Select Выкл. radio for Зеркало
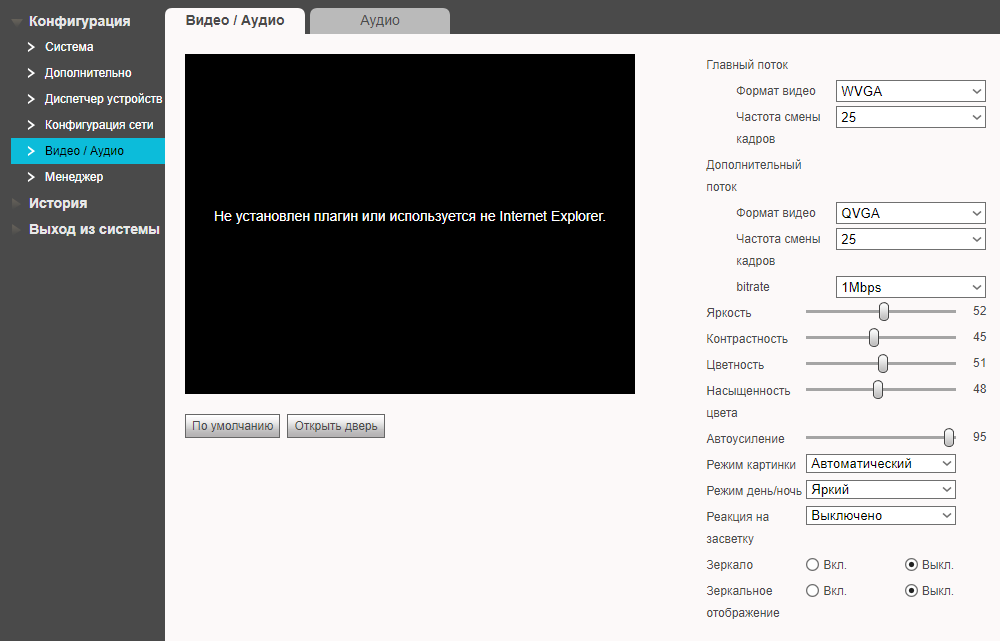1000x641 pixels. (x=911, y=565)
